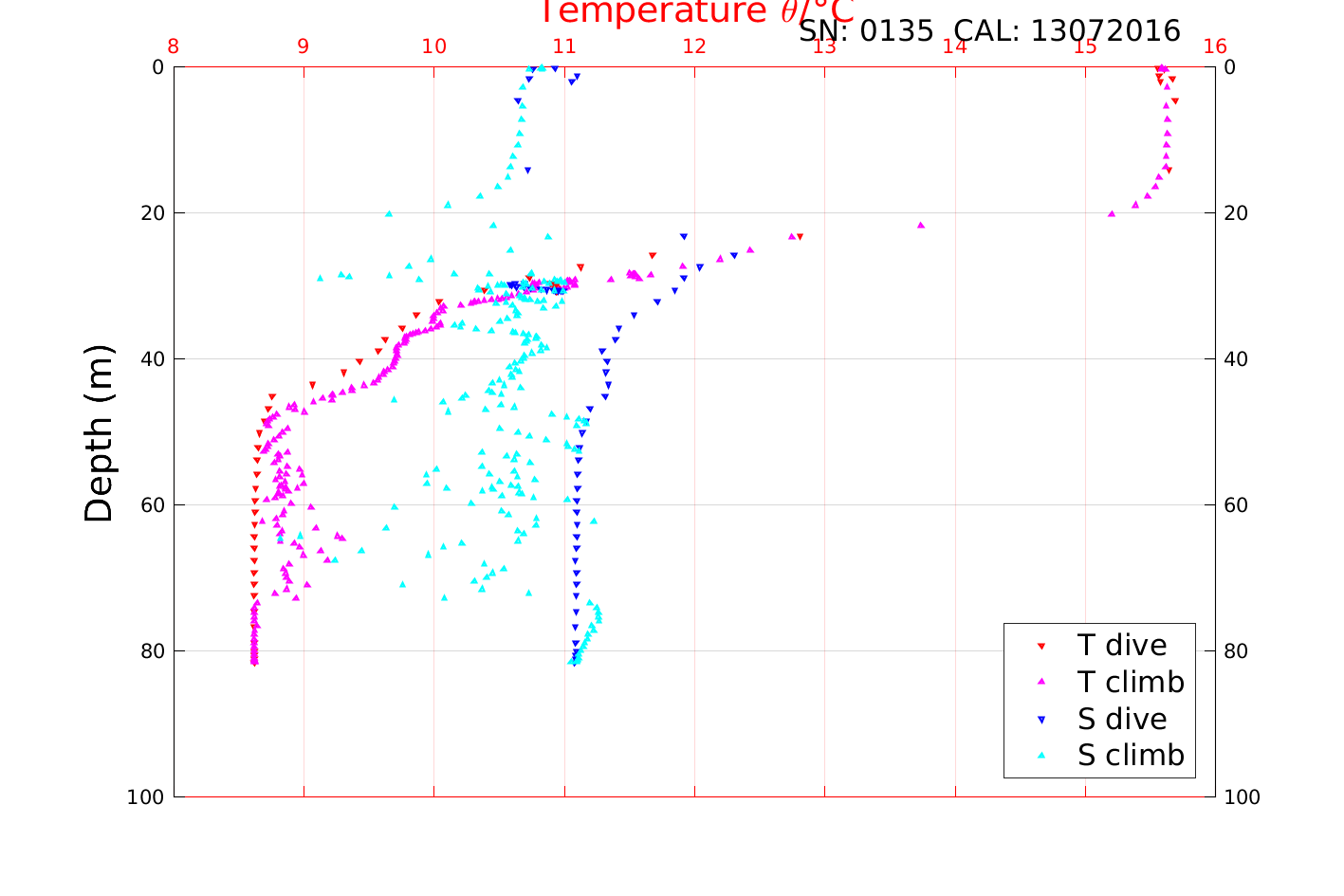Click the top axis tick label 10
Image resolution: width=1344 pixels, height=896 pixels.
coord(433,46)
